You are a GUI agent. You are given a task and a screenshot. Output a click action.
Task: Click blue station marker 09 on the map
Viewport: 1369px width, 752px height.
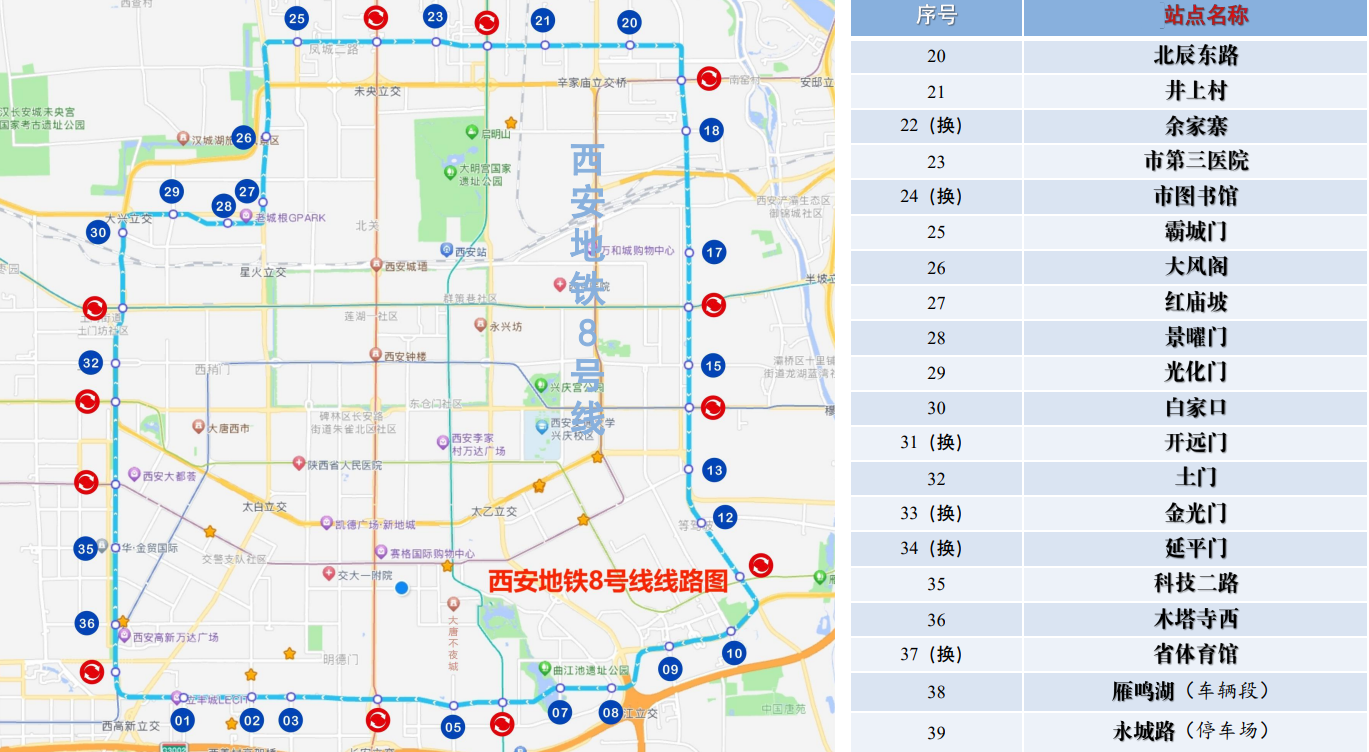[670, 669]
